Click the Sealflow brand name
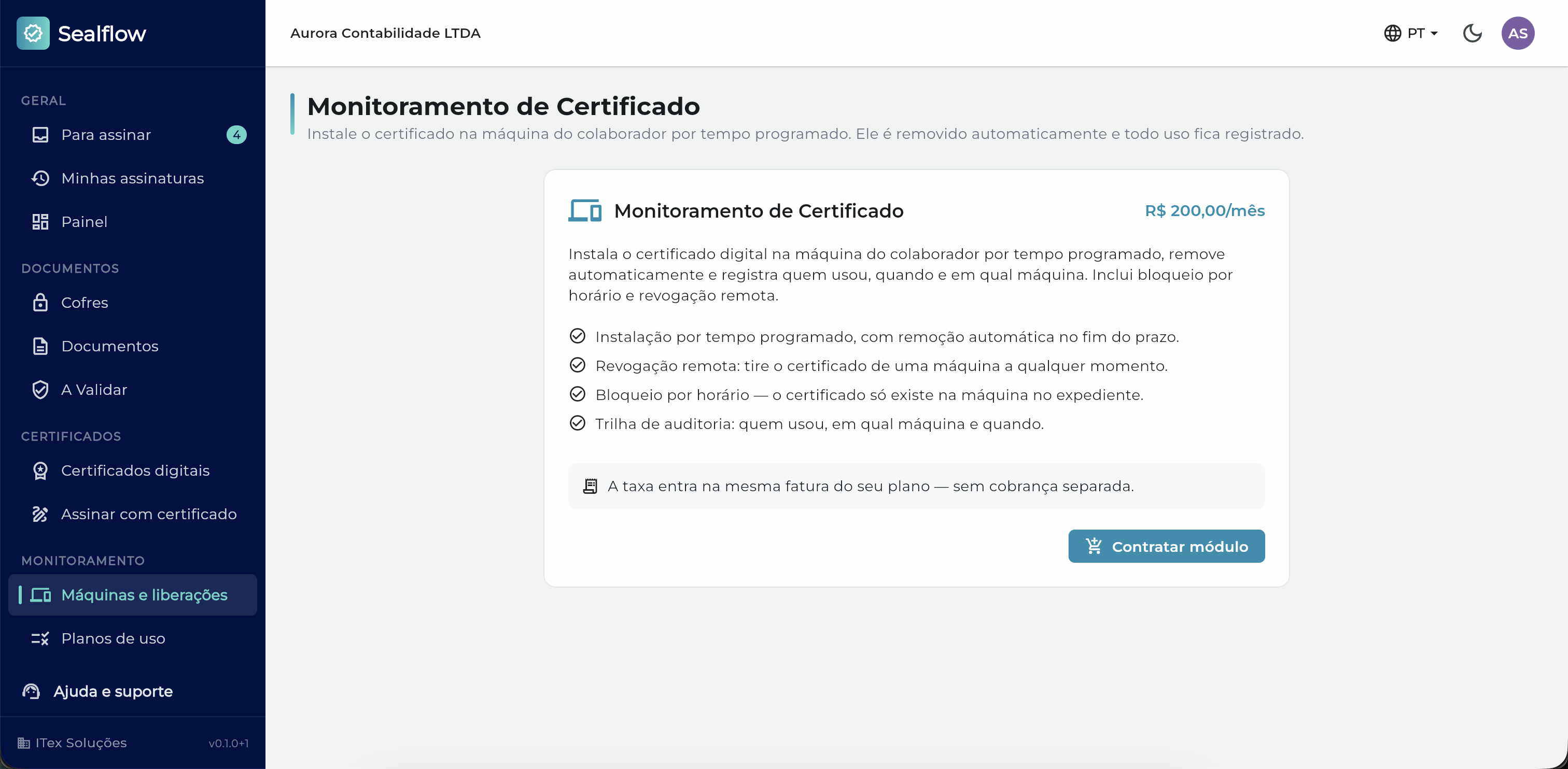1568x769 pixels. click(x=102, y=34)
